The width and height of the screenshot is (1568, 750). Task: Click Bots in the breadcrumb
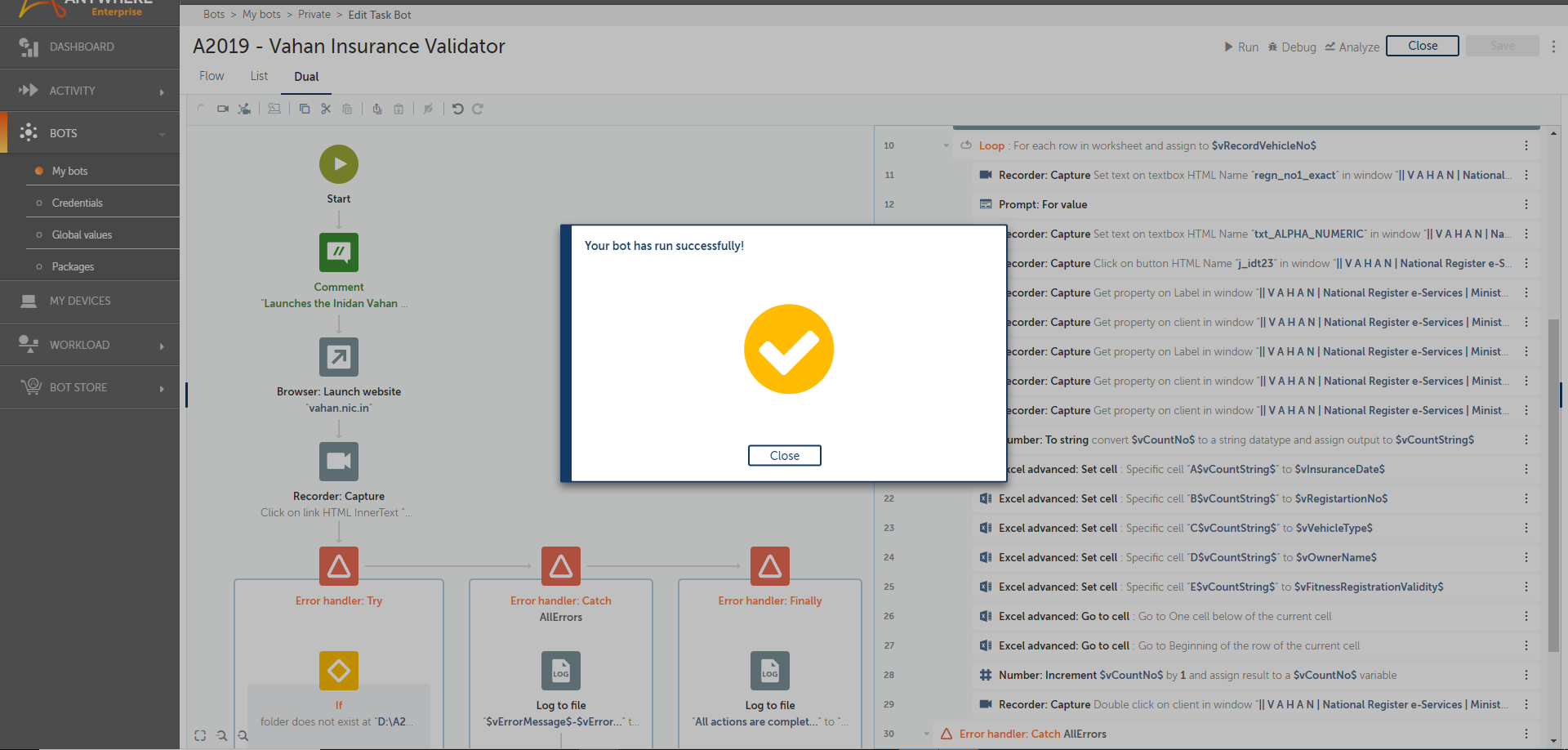click(x=214, y=15)
